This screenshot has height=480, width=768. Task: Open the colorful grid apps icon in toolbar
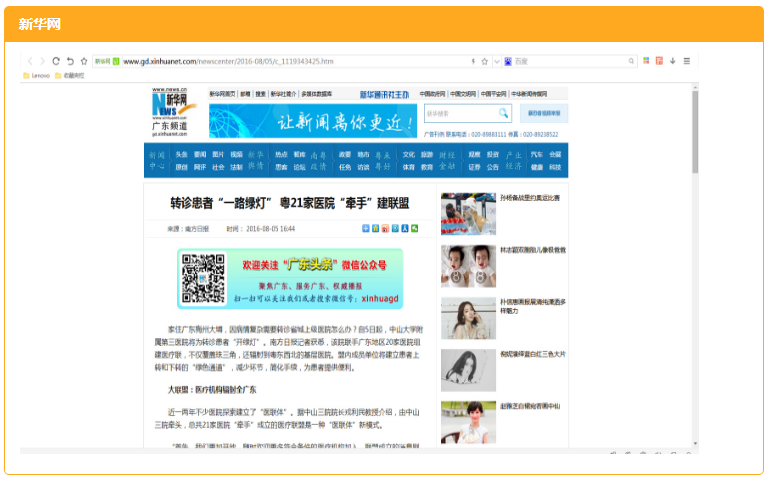[646, 61]
